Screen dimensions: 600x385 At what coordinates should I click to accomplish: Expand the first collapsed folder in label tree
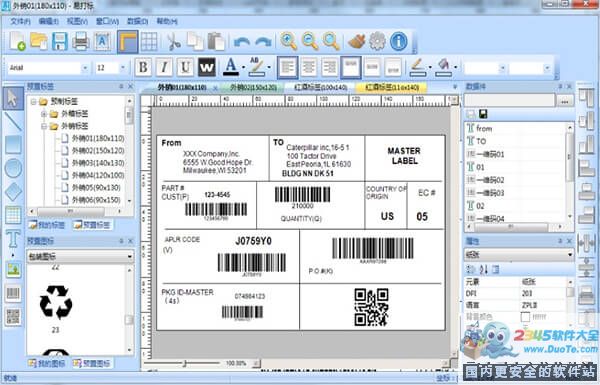[44, 114]
